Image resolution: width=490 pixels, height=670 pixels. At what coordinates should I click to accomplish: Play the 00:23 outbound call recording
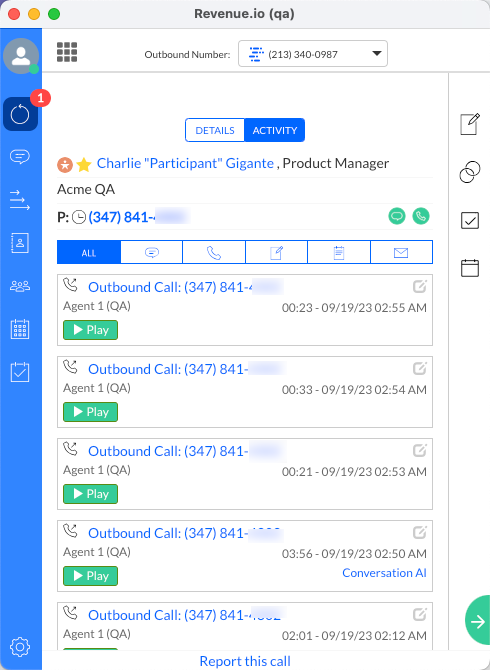[90, 330]
